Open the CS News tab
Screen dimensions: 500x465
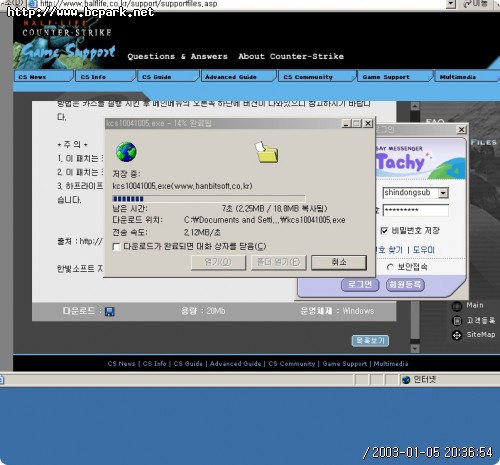pyautogui.click(x=43, y=76)
